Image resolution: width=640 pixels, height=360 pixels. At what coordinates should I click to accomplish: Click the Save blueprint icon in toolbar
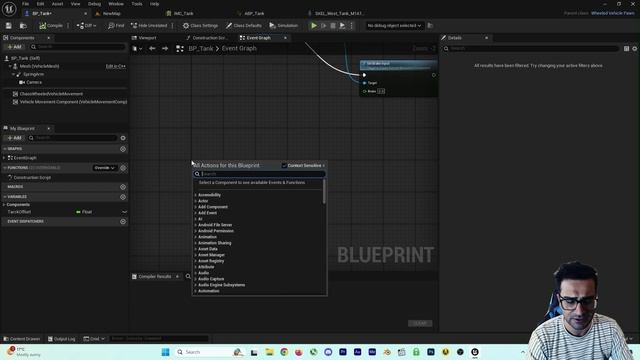[x=9, y=26]
